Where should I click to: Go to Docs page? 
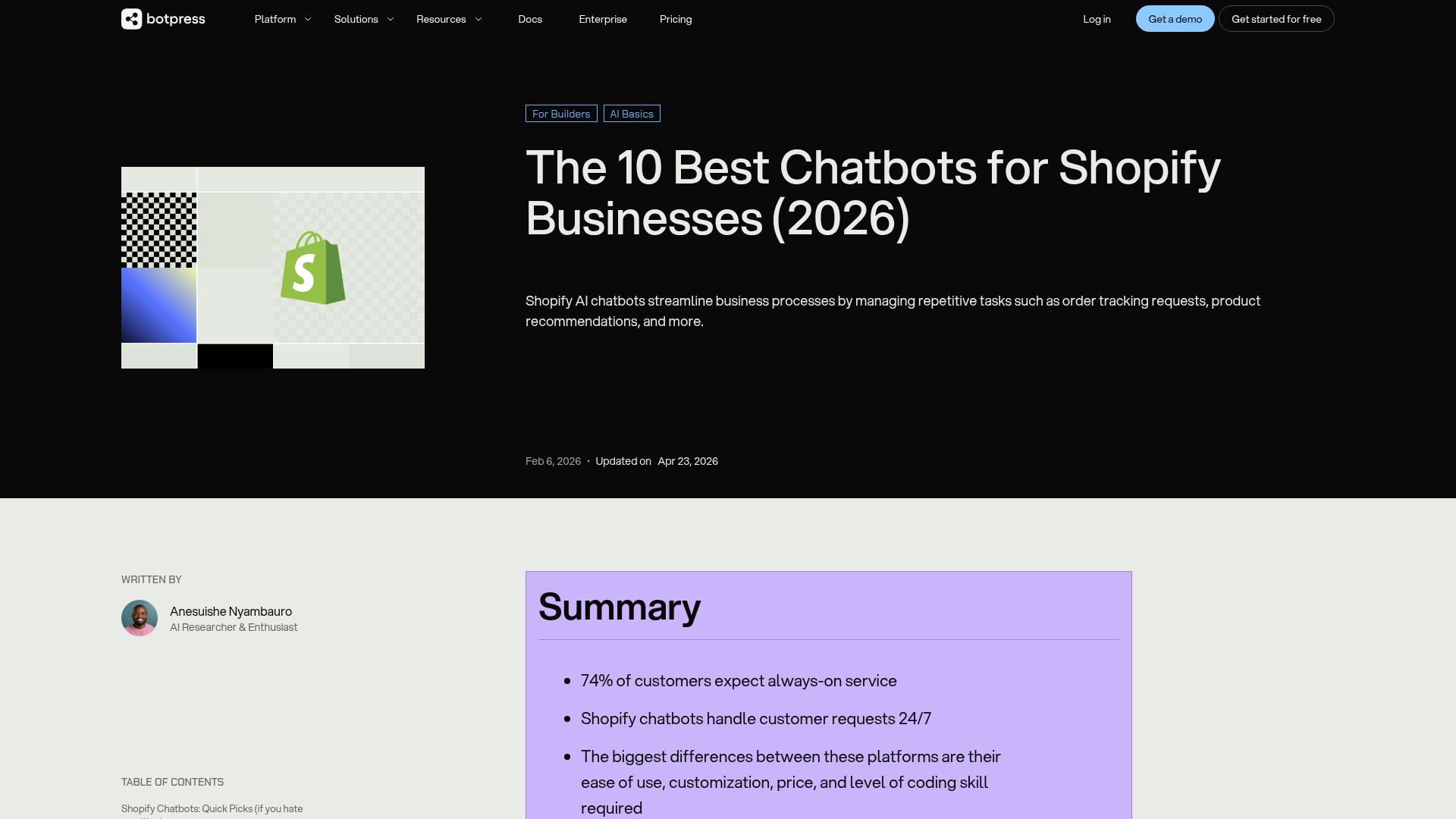(530, 19)
